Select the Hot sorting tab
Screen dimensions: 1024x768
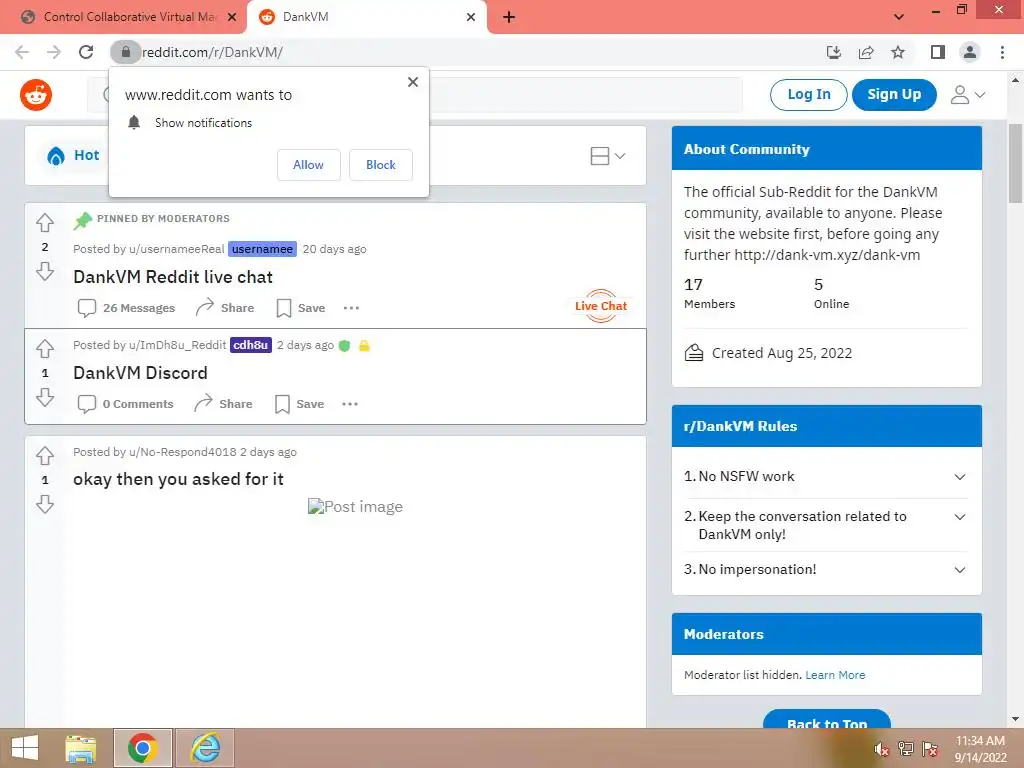tap(72, 155)
